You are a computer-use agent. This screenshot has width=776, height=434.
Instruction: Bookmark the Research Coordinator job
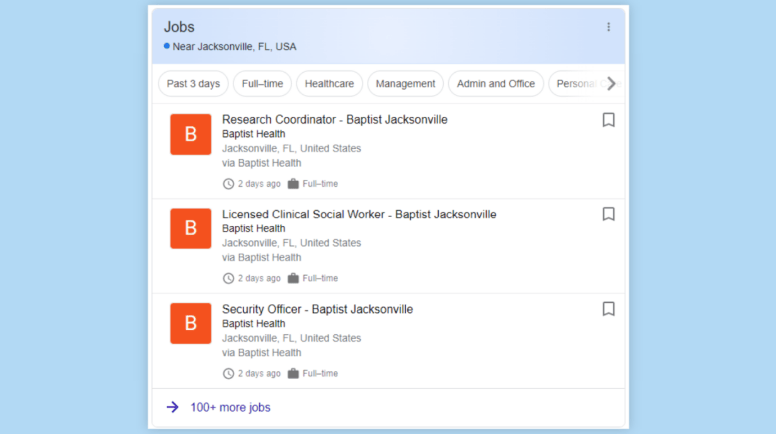coord(608,120)
